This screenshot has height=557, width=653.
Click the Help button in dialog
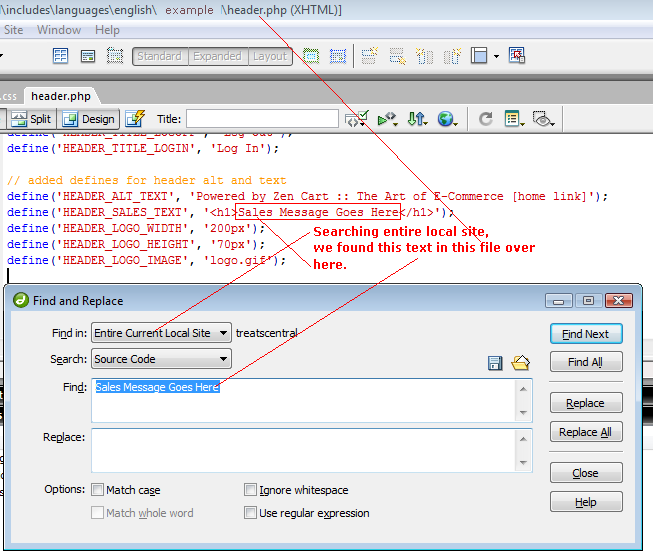point(586,502)
